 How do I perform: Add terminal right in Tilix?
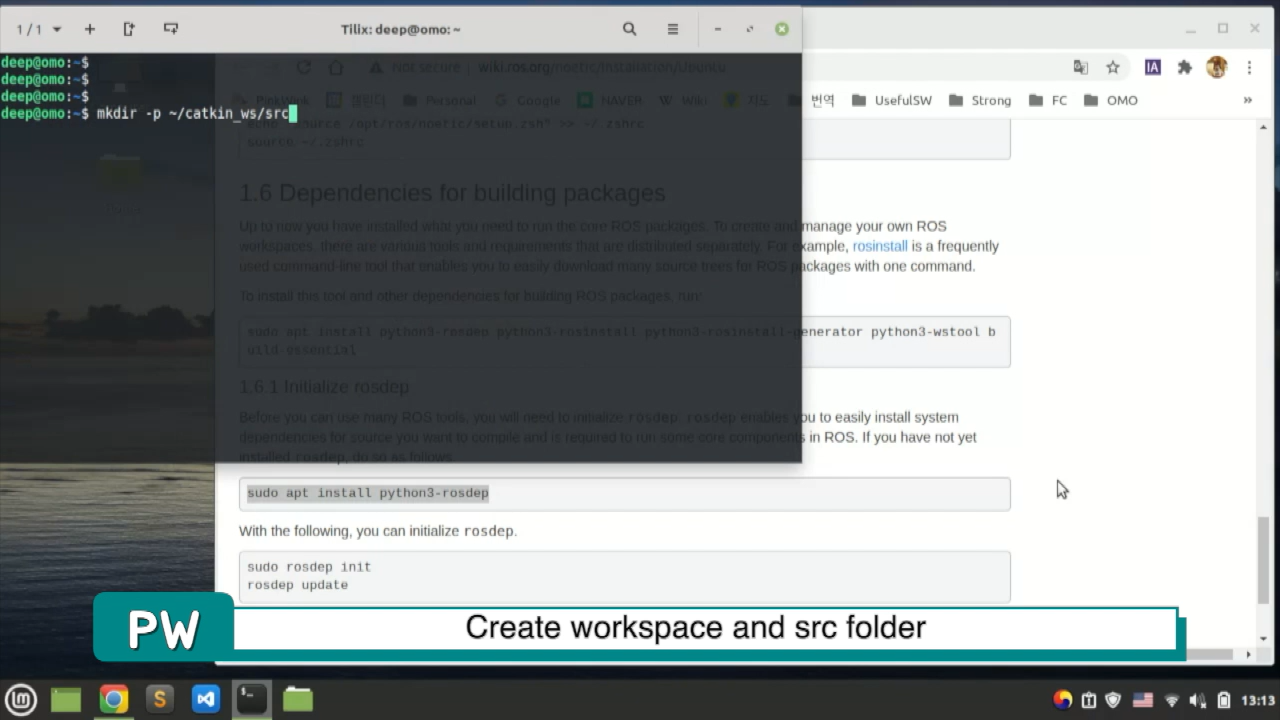click(129, 29)
